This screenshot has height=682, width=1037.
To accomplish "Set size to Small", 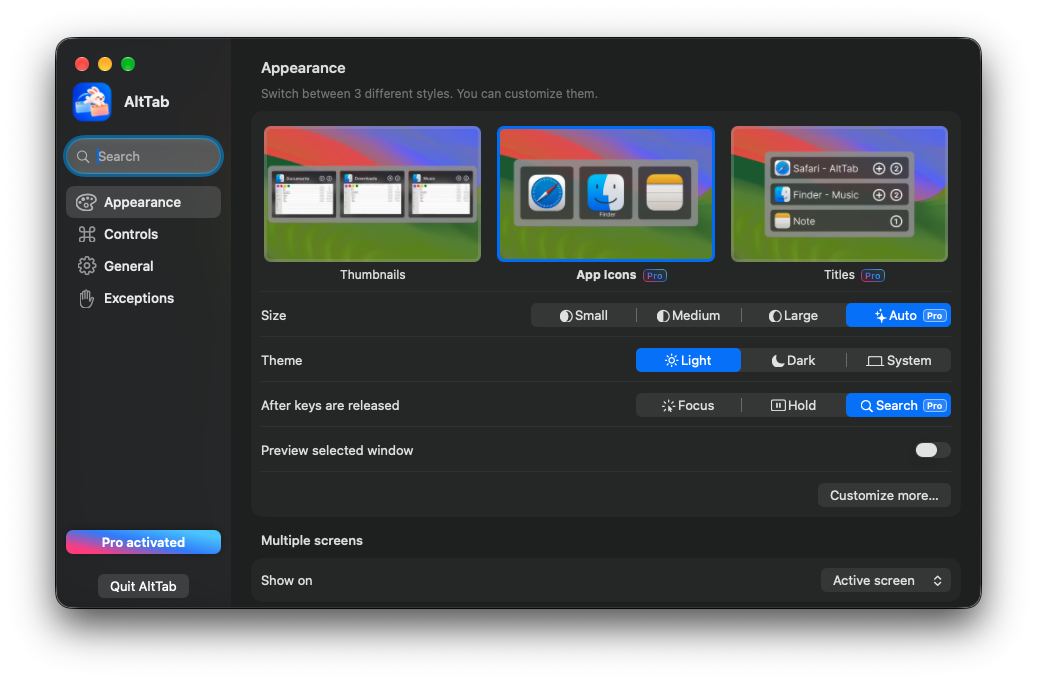I will tap(583, 316).
